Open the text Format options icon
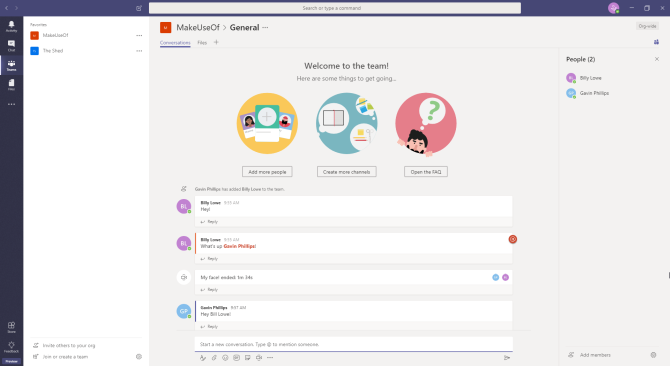Screen dimensions: 670x366 coord(203,358)
